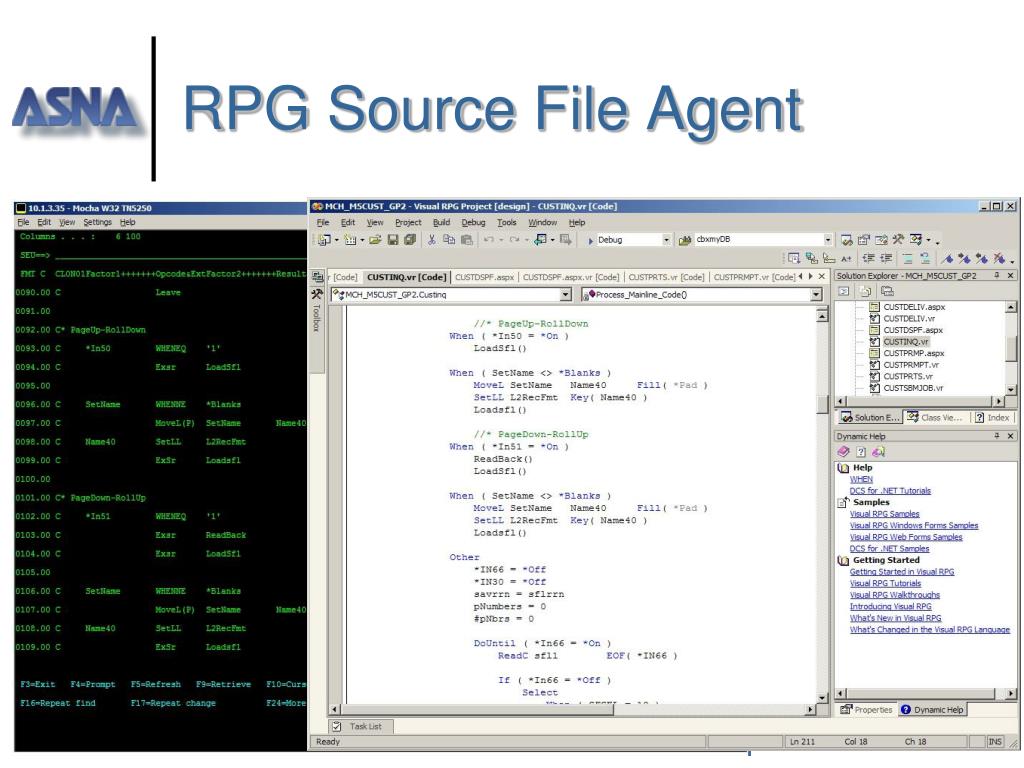Open Introducing Visual RPG link
1024x768 pixels.
(x=891, y=607)
